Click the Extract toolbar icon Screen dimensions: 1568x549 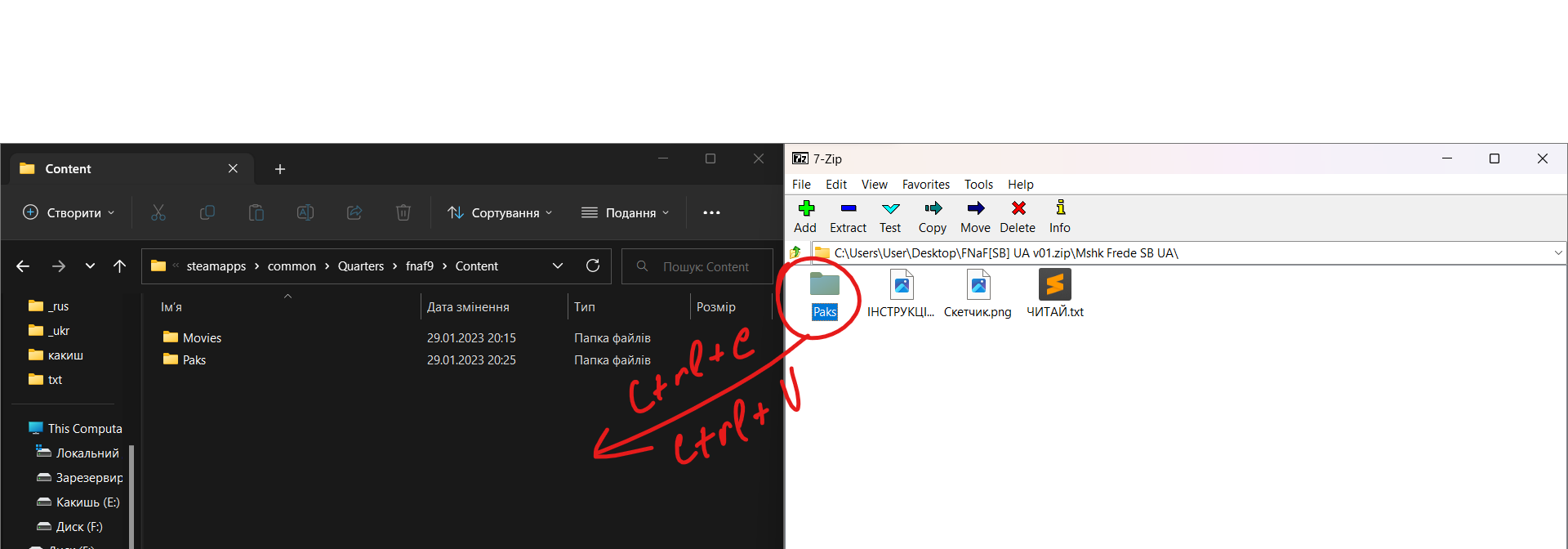click(x=848, y=209)
